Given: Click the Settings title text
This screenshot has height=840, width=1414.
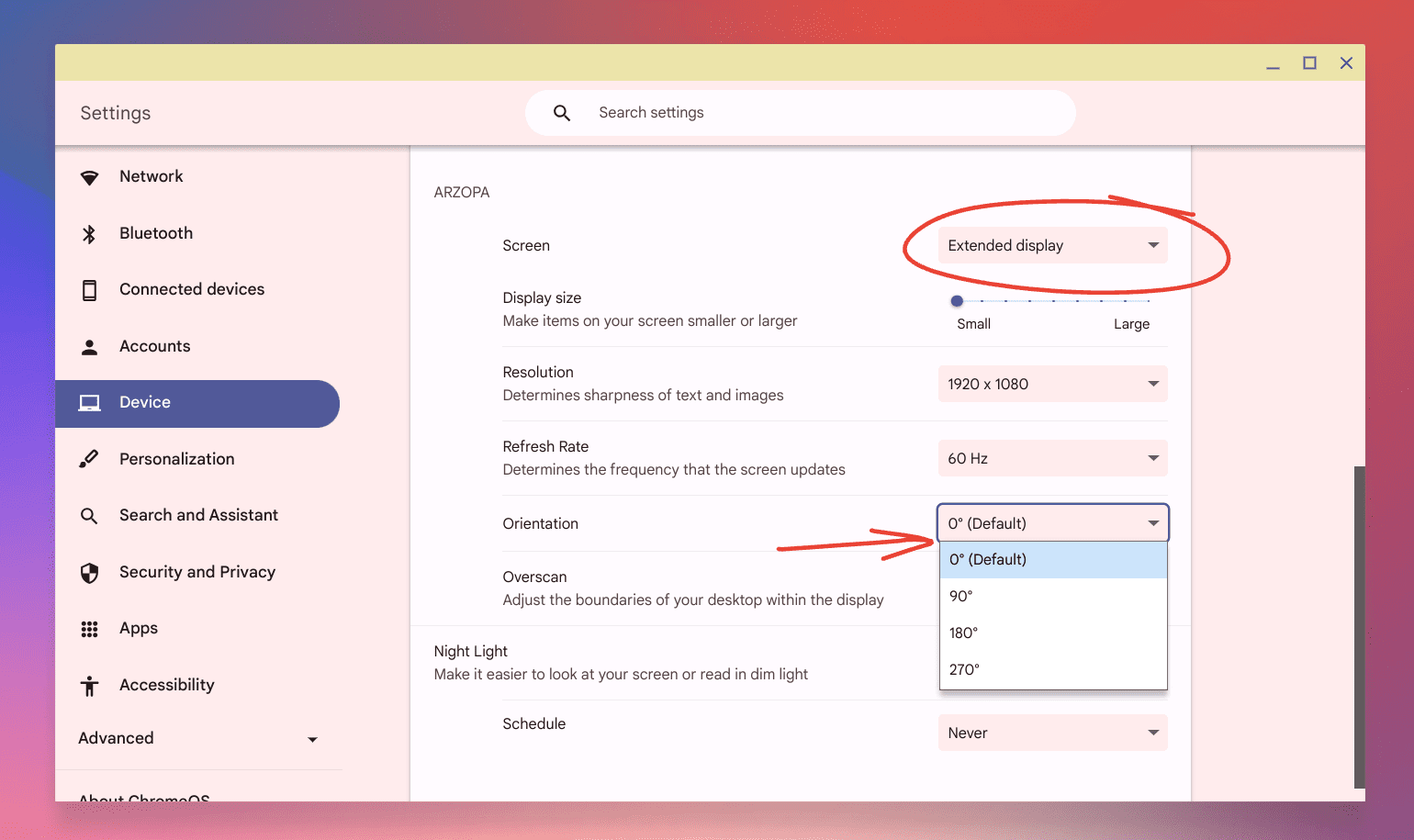Looking at the screenshot, I should coord(116,113).
